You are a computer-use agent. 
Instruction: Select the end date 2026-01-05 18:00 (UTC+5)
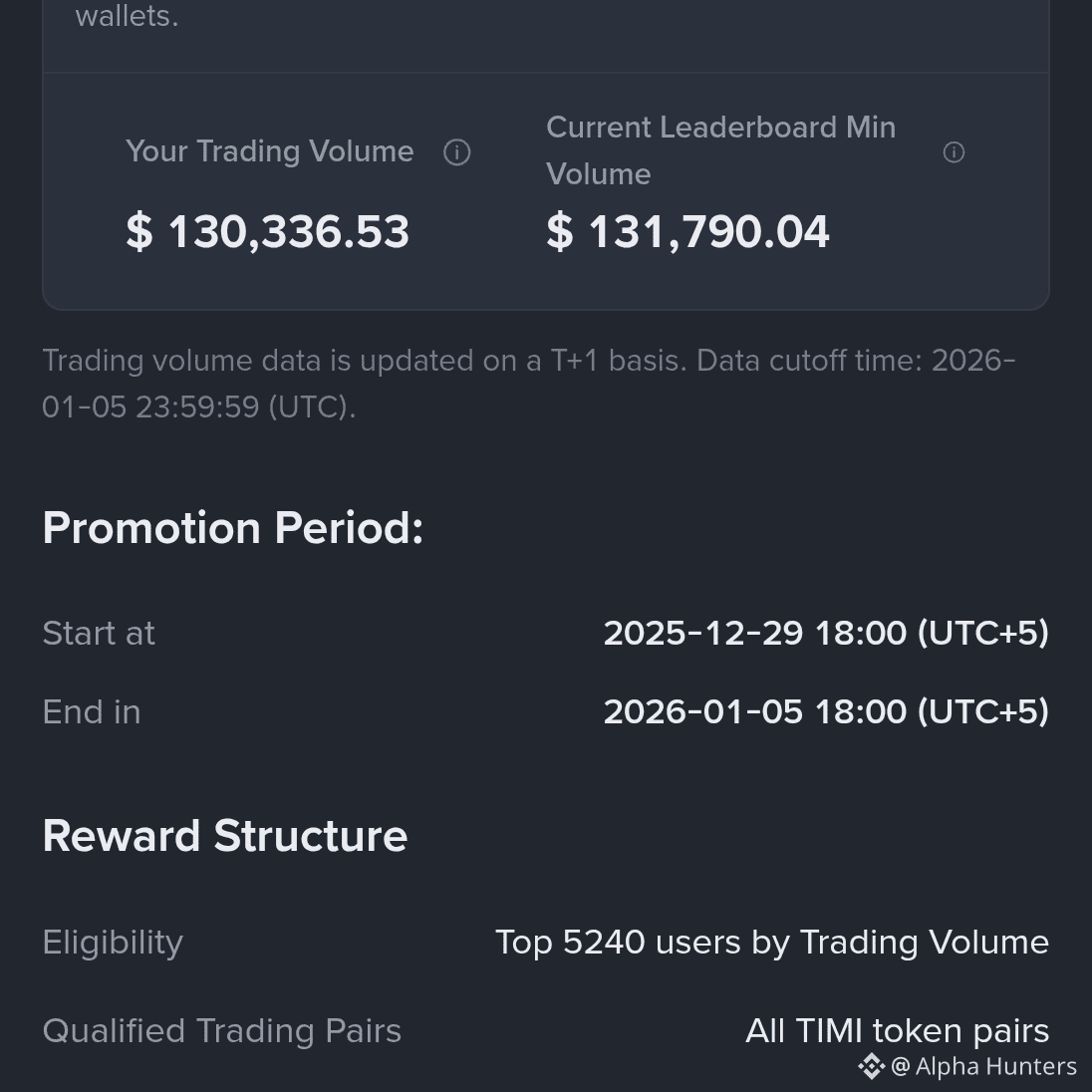(x=826, y=711)
